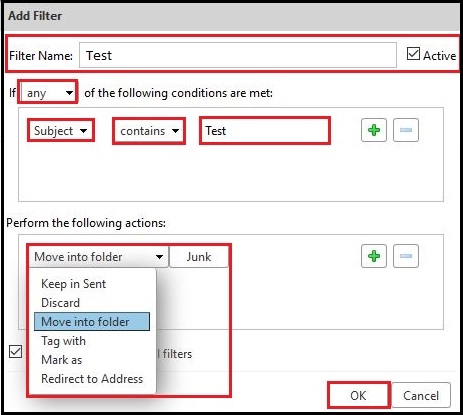Remove the Subject condition with minus button
The width and height of the screenshot is (463, 415).
click(x=406, y=130)
